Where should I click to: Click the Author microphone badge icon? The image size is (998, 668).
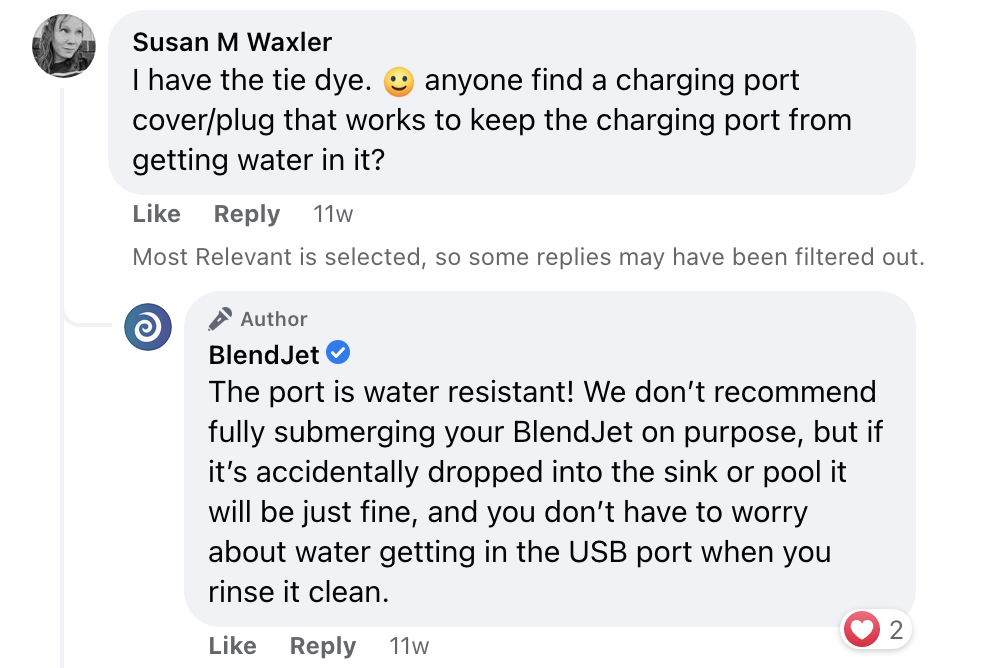pos(220,319)
